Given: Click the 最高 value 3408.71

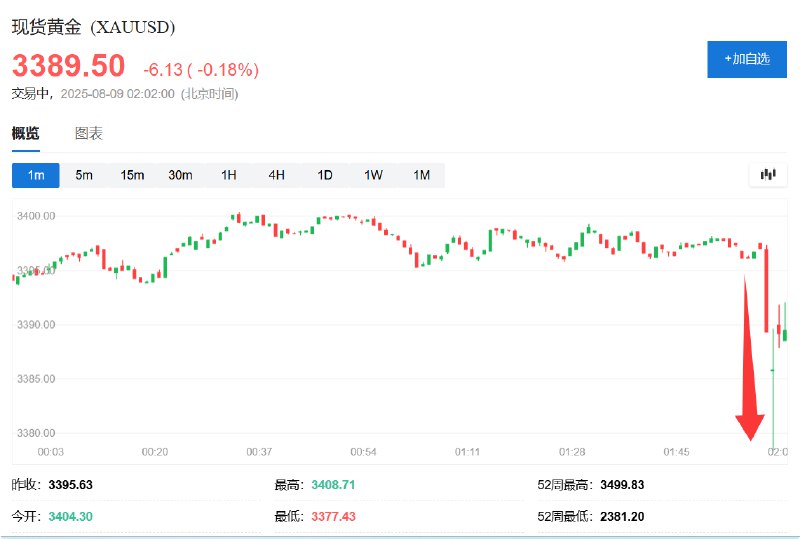Looking at the screenshot, I should (333, 485).
